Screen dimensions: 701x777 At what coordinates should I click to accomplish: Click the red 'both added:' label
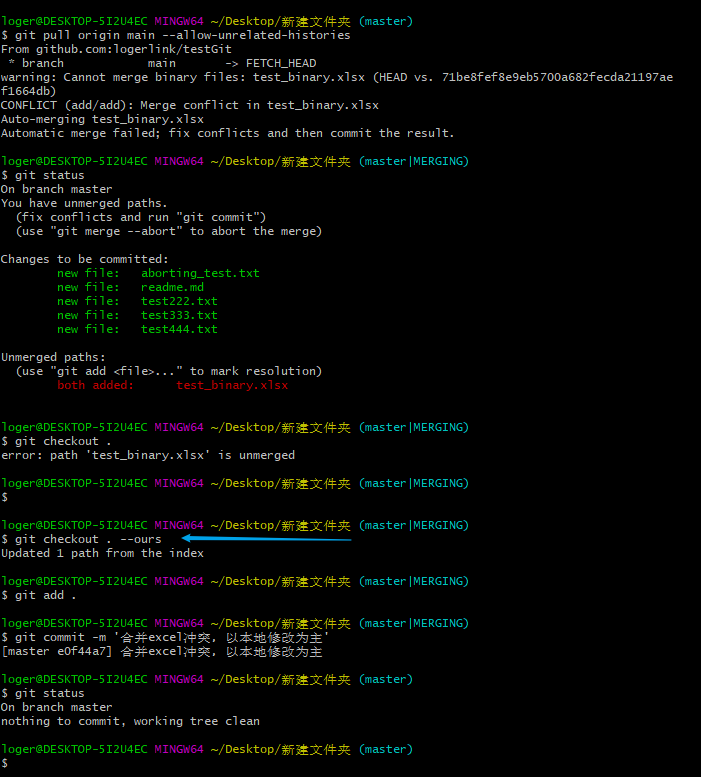(x=96, y=385)
